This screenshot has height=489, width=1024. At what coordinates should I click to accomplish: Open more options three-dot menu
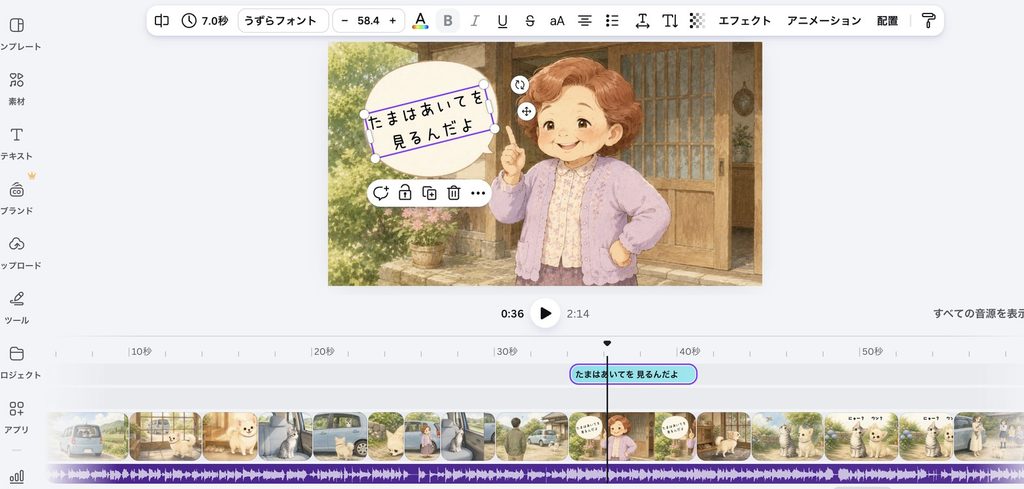click(x=478, y=193)
